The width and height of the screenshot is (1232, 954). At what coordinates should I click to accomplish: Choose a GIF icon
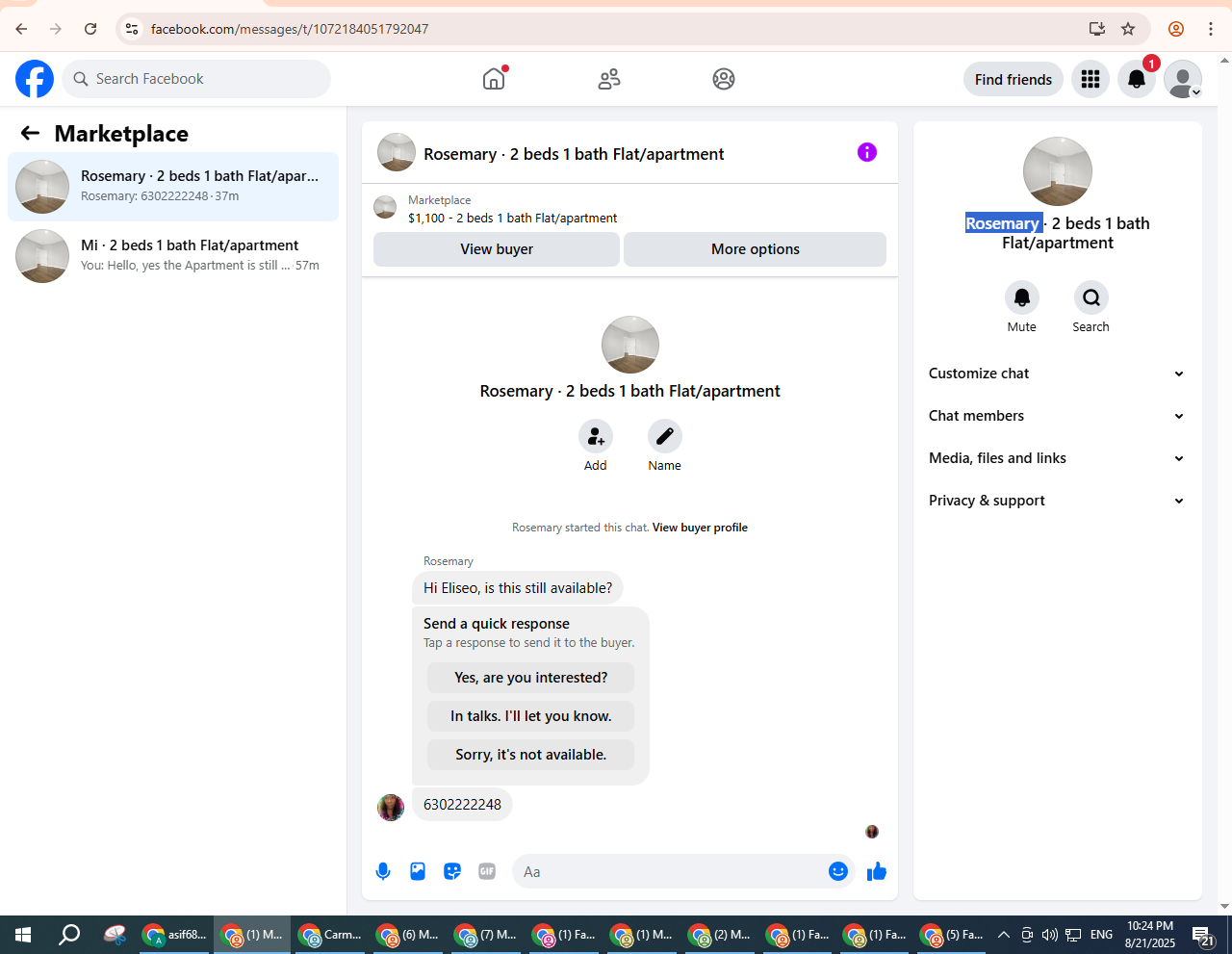(487, 871)
